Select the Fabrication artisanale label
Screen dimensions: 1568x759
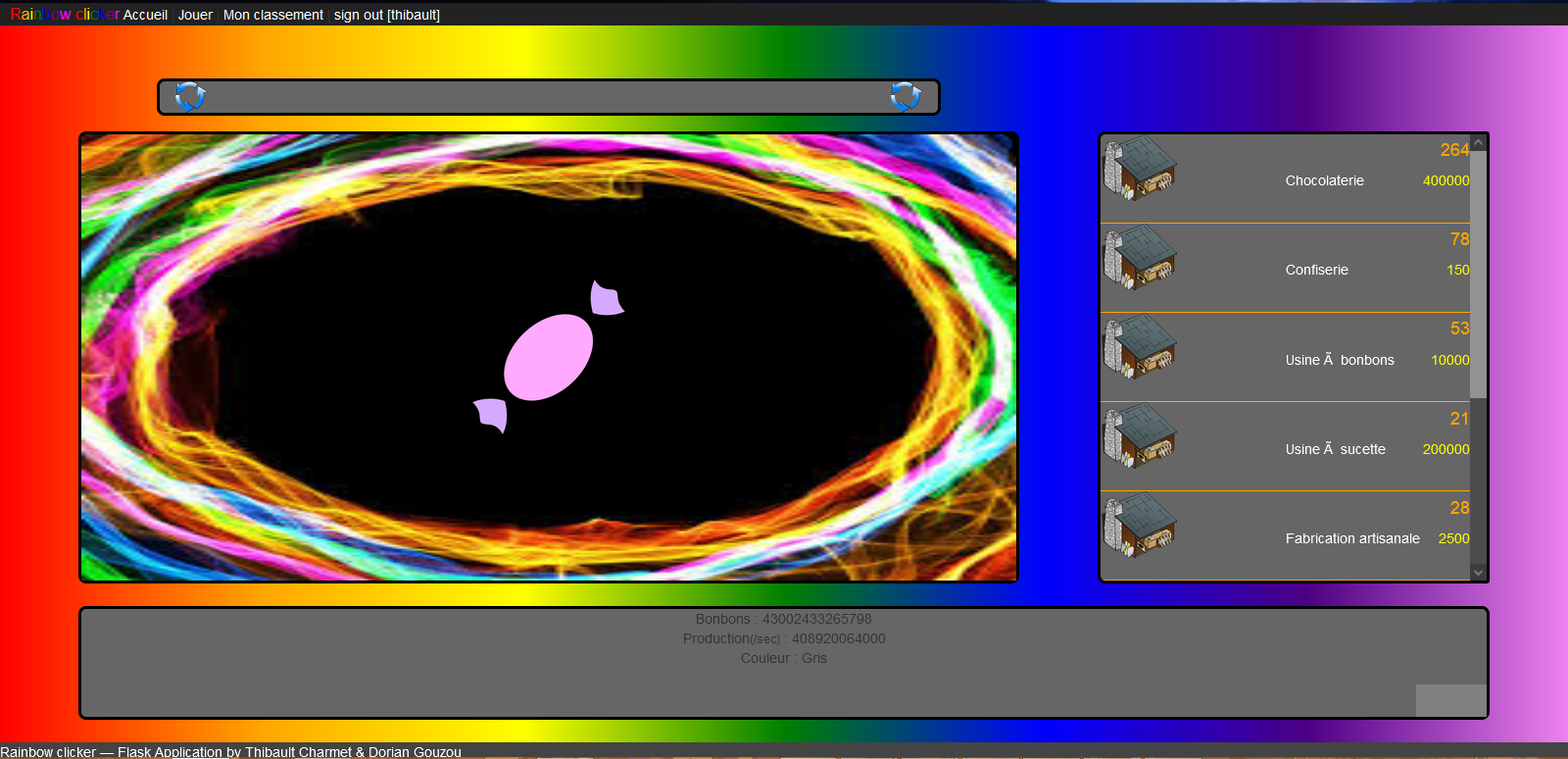coord(1352,538)
